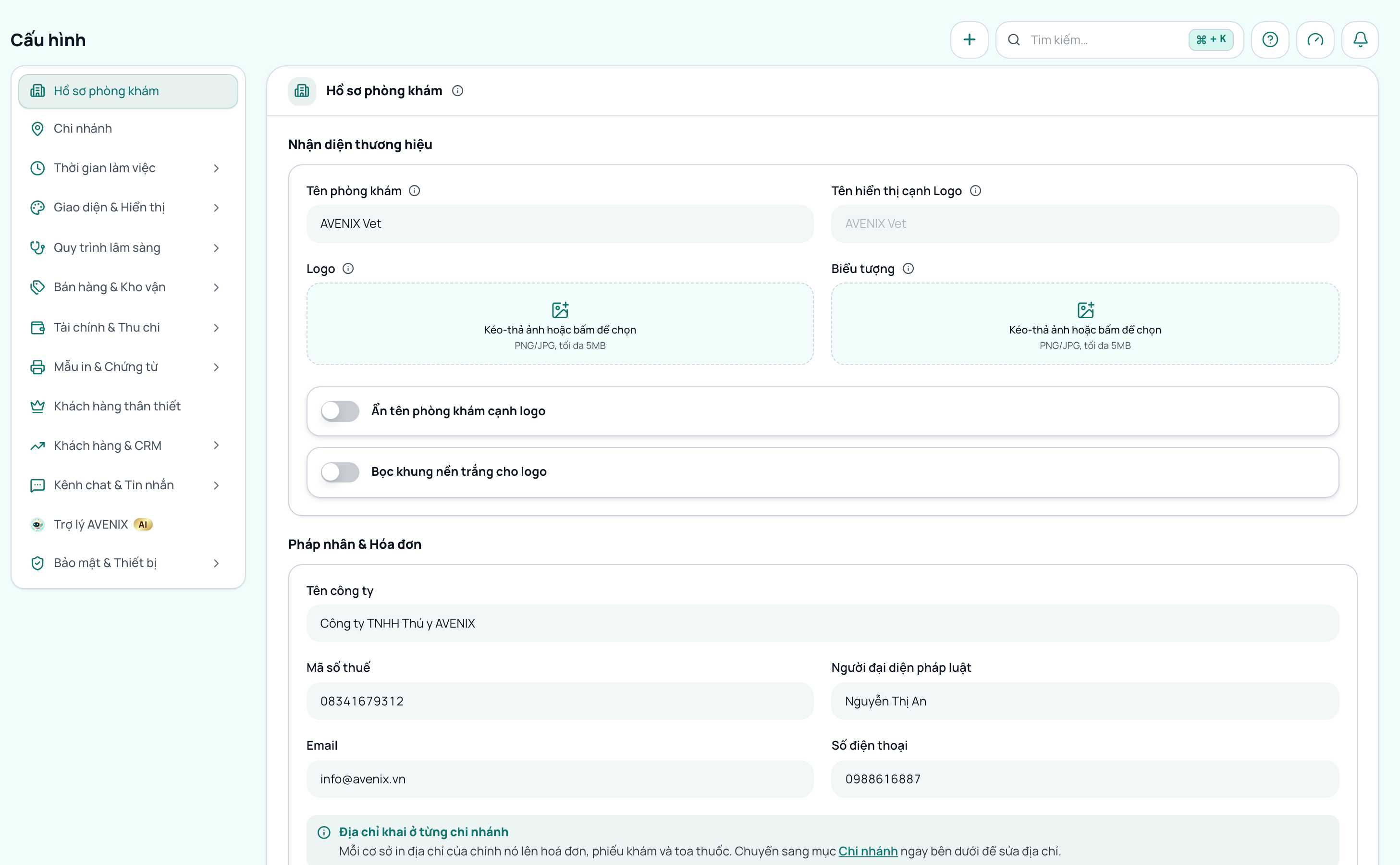The image size is (1400, 865).
Task: Click the chat icon for Kênh chat & Tin nhắn
Action: (x=38, y=486)
